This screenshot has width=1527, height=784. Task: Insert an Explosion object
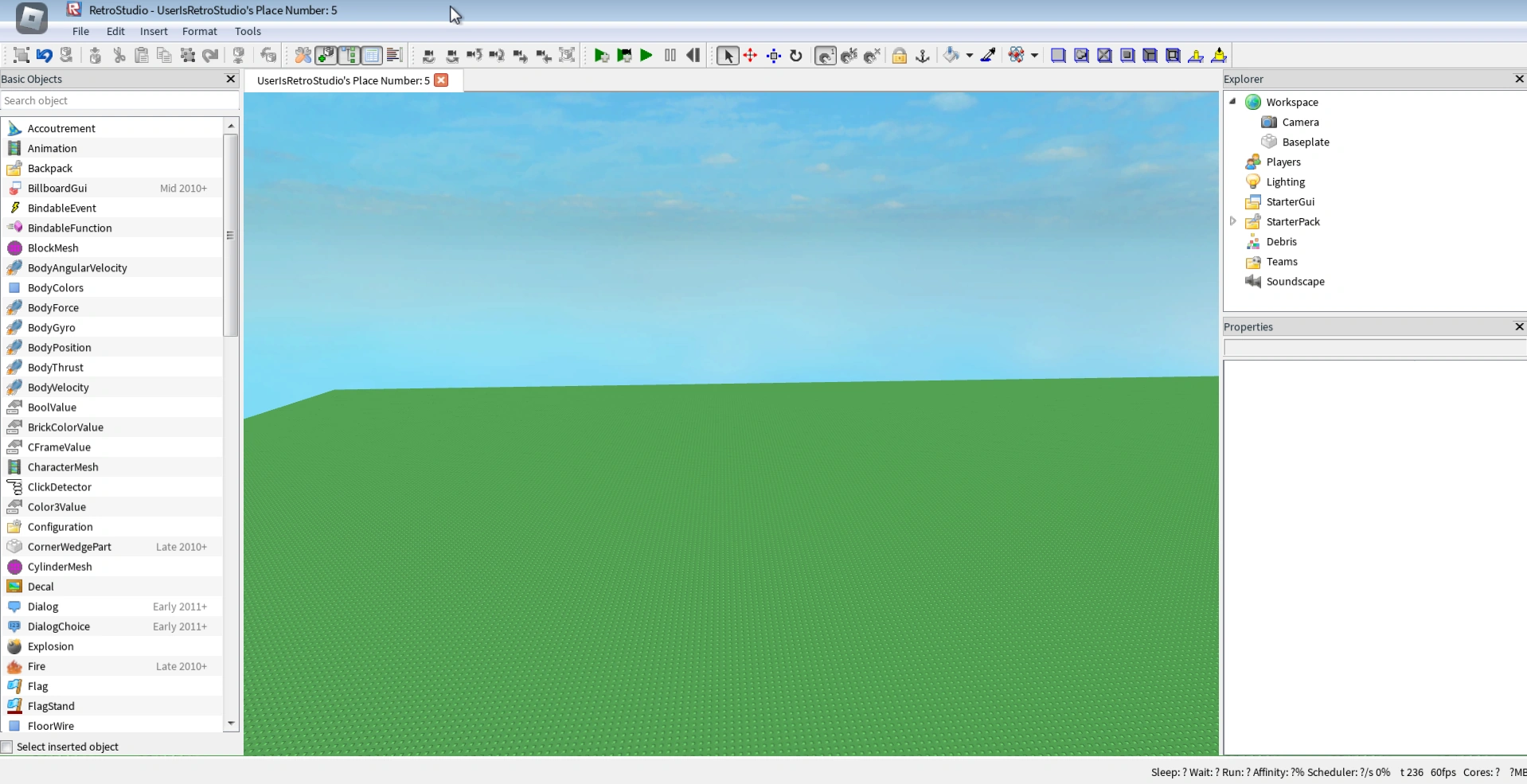[111, 646]
